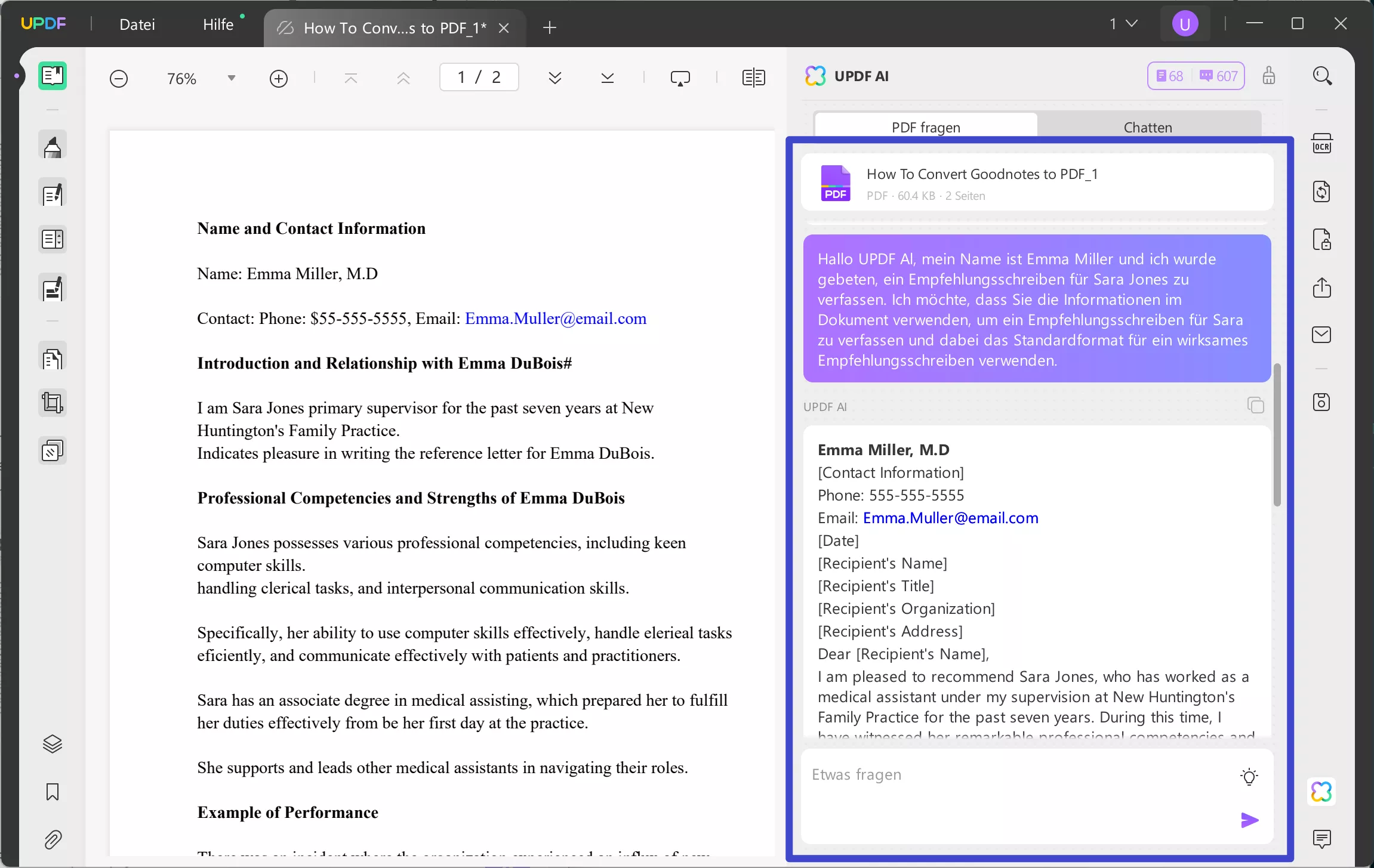This screenshot has width=1374, height=868.
Task: Copy the UPDF AI response
Action: (x=1255, y=406)
